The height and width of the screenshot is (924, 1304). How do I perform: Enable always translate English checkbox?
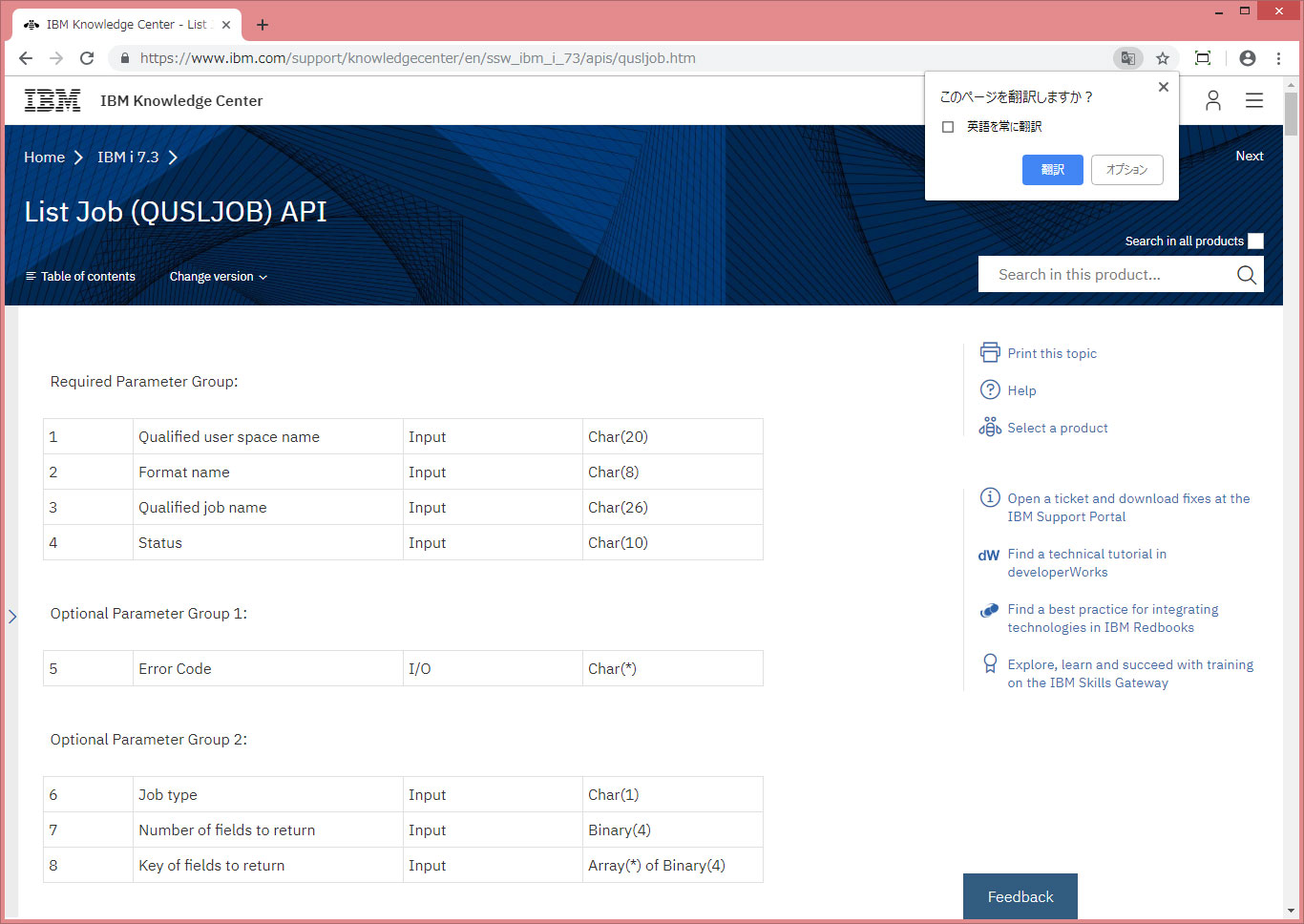[x=948, y=127]
